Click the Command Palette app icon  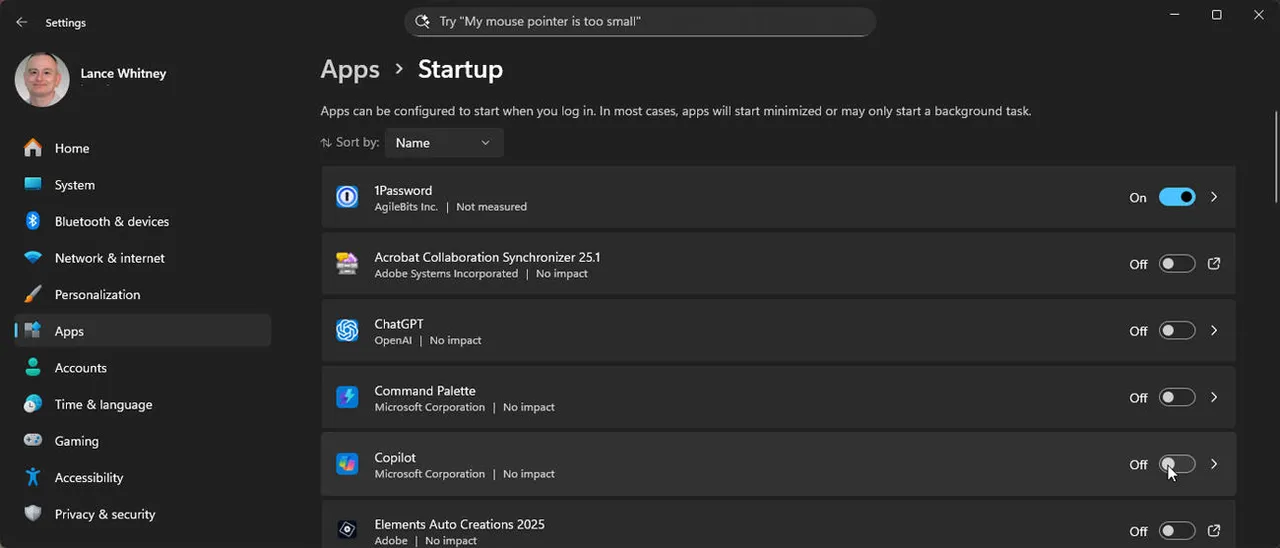pyautogui.click(x=347, y=397)
